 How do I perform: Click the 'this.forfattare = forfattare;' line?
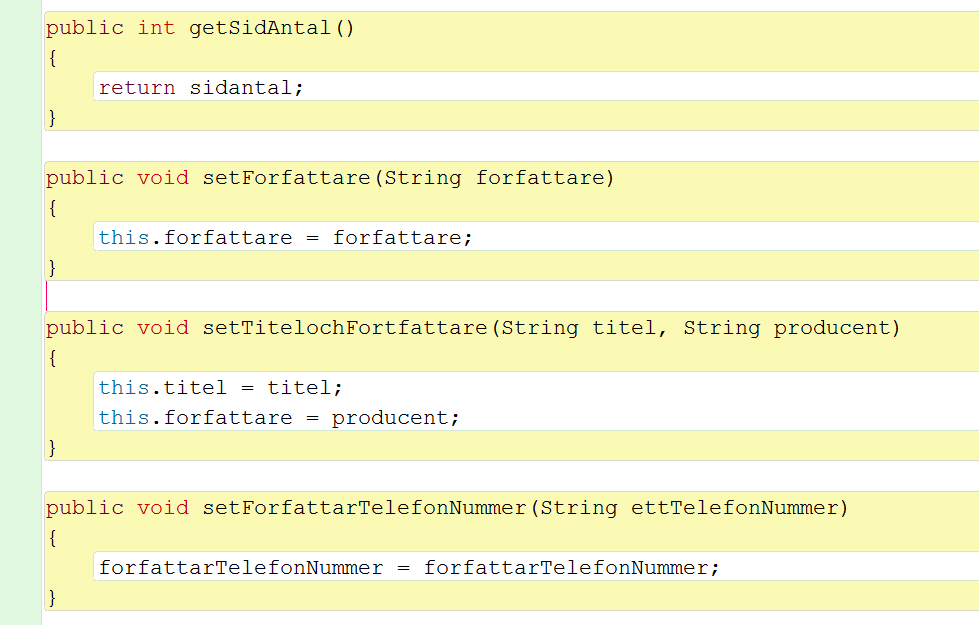point(285,238)
